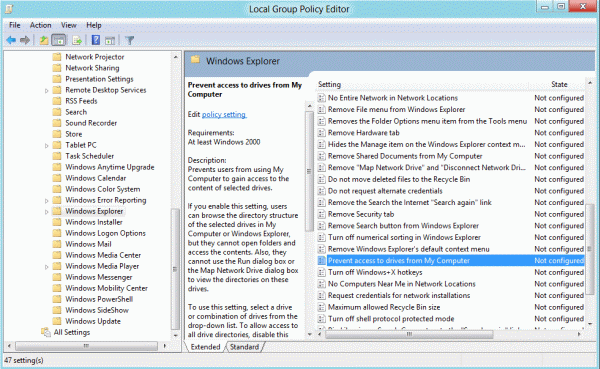This screenshot has height=369, width=600.
Task: Click the Remove Security tab policy icon
Action: pyautogui.click(x=321, y=214)
